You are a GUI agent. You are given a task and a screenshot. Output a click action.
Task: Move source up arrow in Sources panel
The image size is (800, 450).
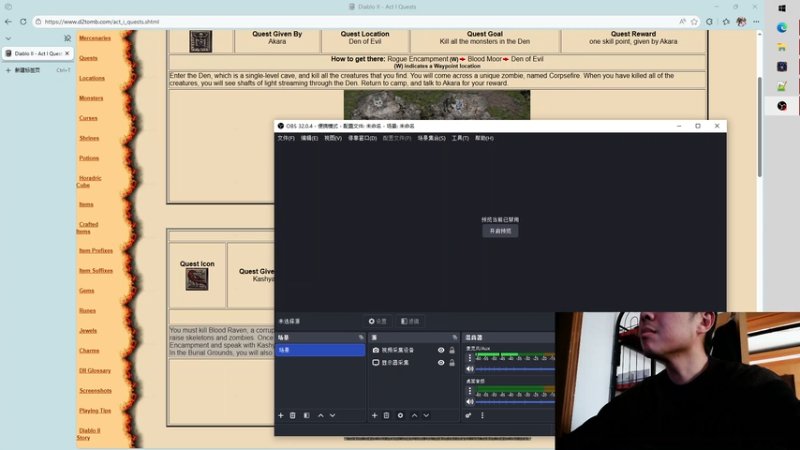coord(414,415)
